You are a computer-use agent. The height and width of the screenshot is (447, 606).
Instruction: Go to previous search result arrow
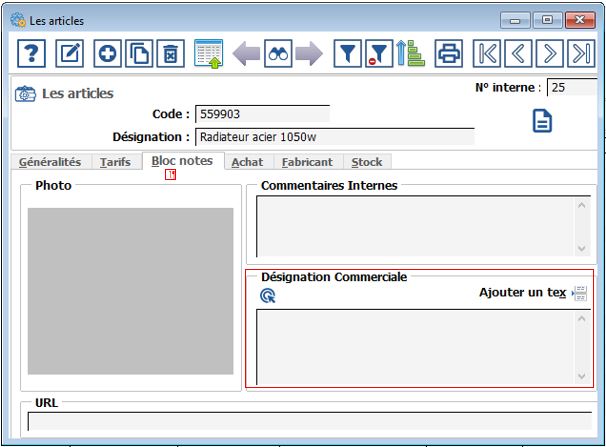[x=246, y=53]
